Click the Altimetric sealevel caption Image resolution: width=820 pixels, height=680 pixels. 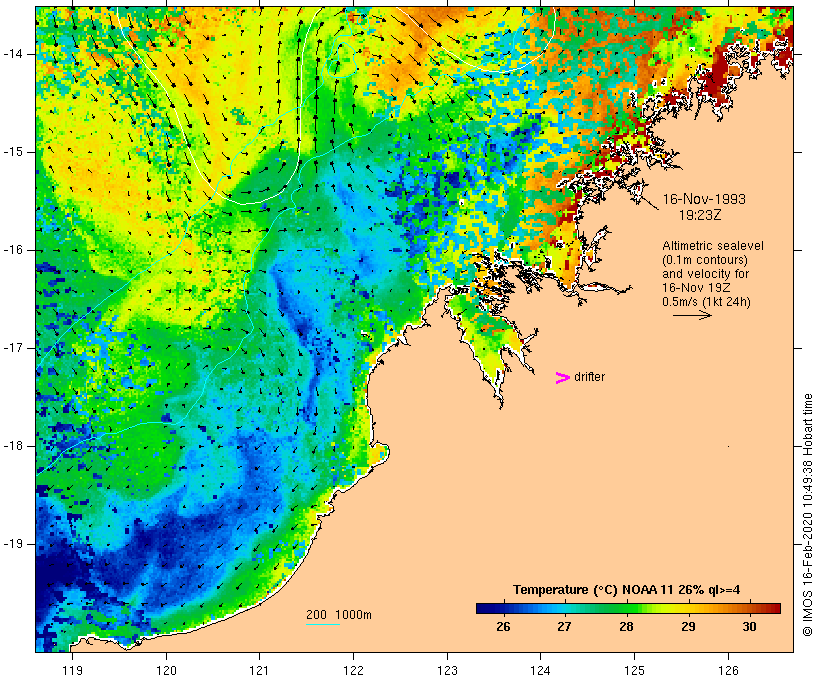coord(713,246)
